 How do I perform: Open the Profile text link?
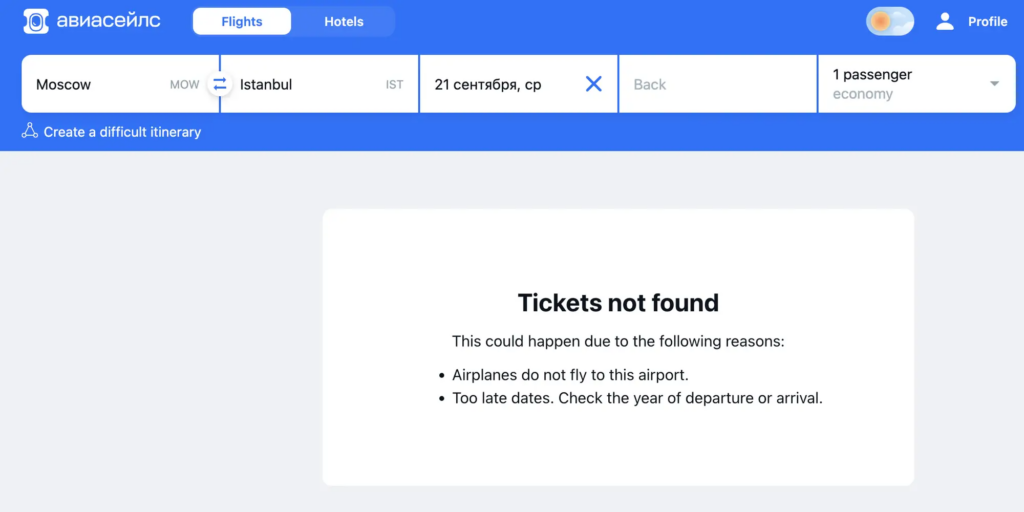(x=987, y=21)
